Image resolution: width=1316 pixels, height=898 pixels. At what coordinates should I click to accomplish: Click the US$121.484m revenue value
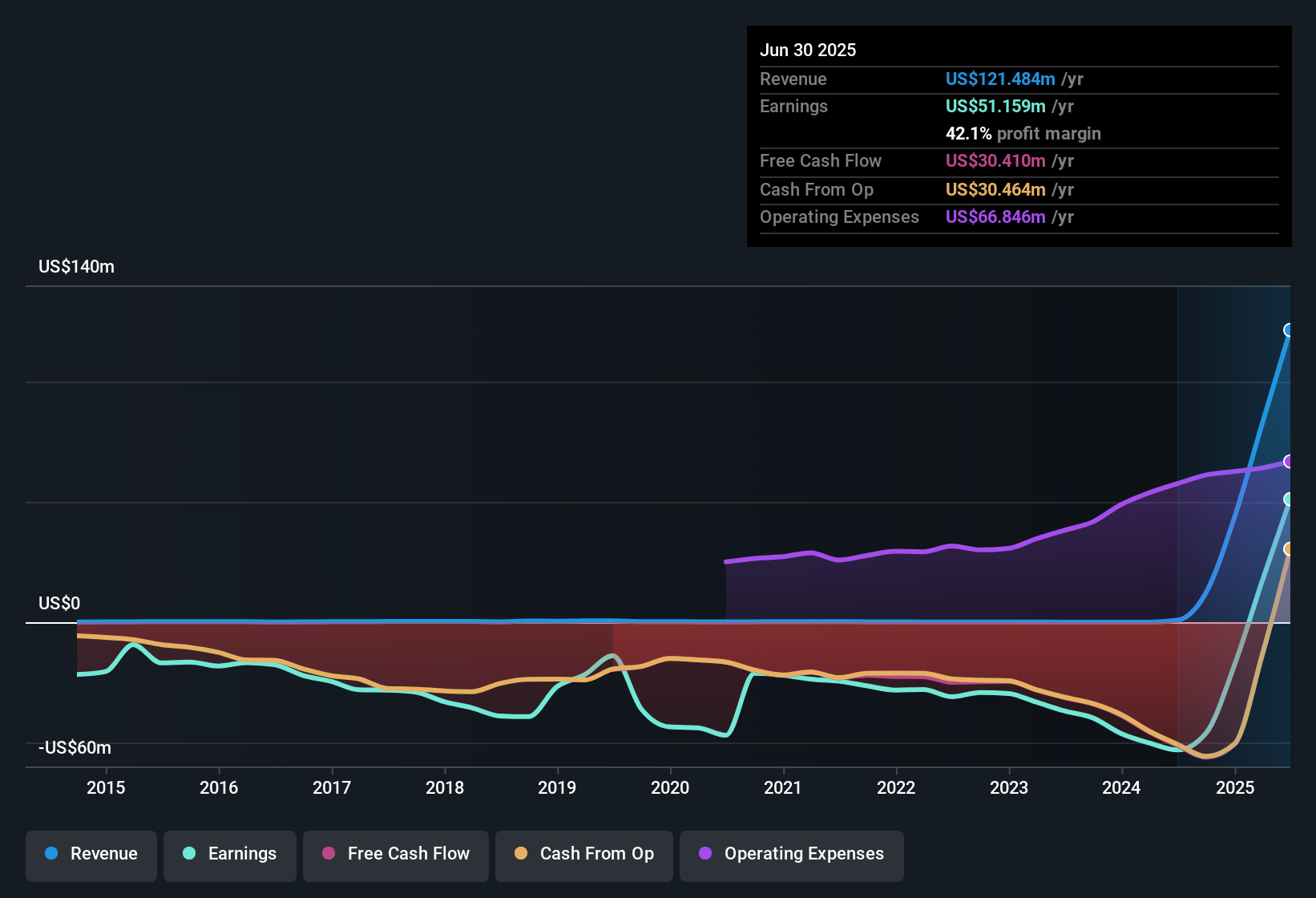pyautogui.click(x=999, y=79)
